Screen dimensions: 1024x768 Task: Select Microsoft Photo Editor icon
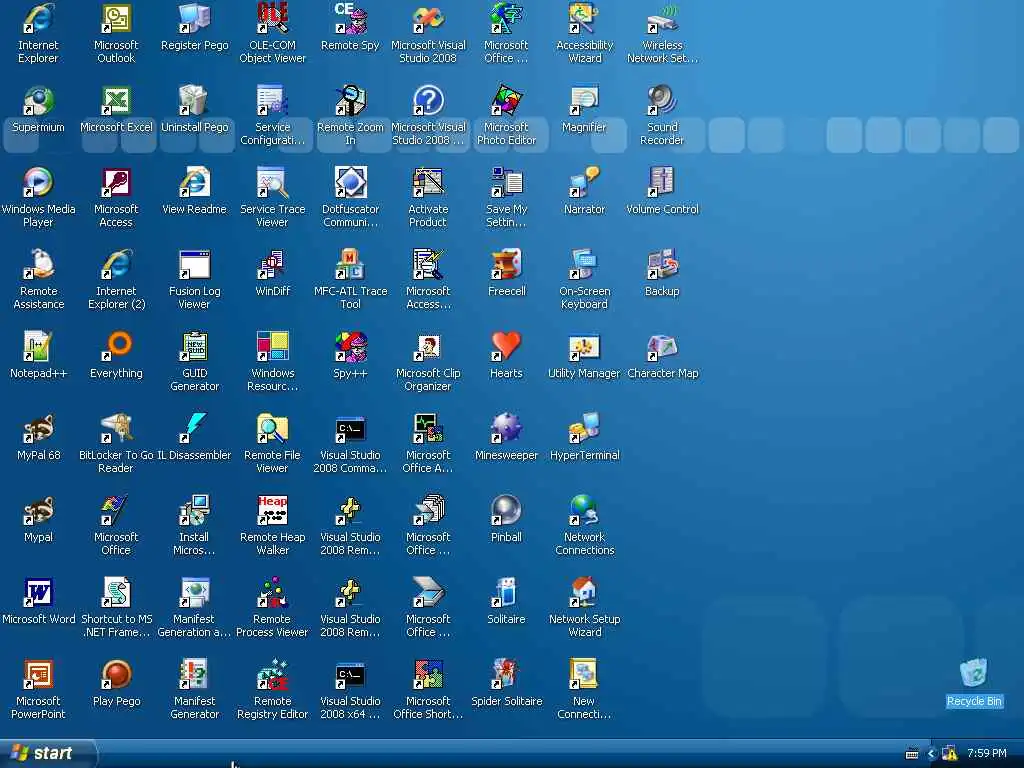(x=507, y=101)
